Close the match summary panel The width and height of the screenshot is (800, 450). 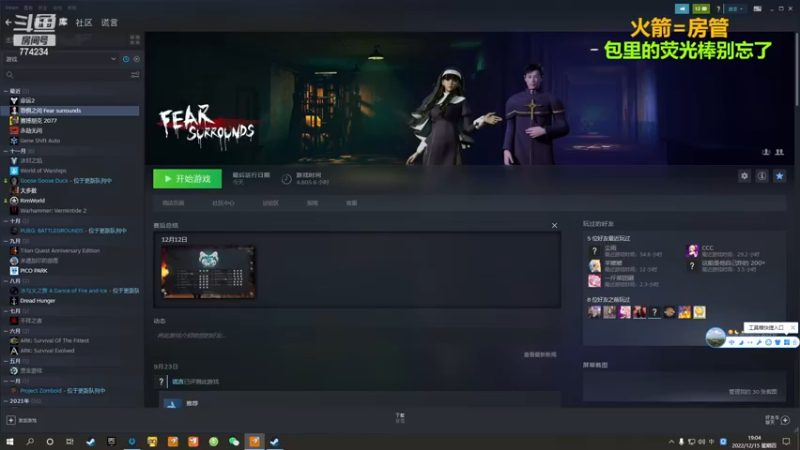(554, 226)
